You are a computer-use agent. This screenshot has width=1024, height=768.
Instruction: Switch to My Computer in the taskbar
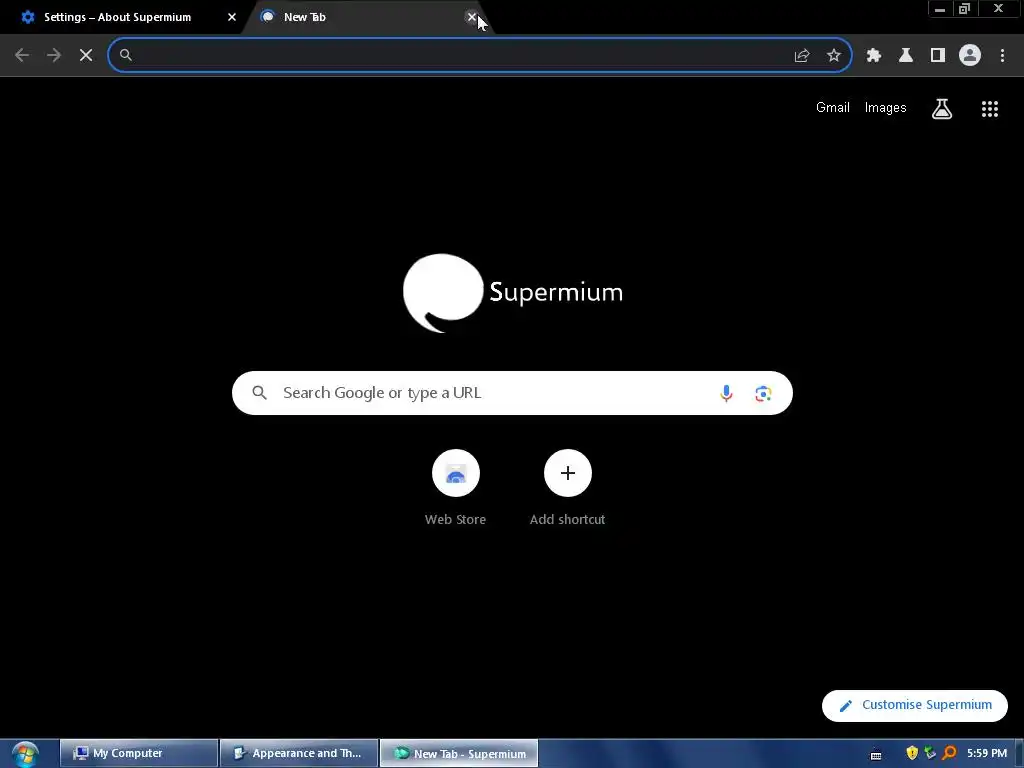pos(138,754)
